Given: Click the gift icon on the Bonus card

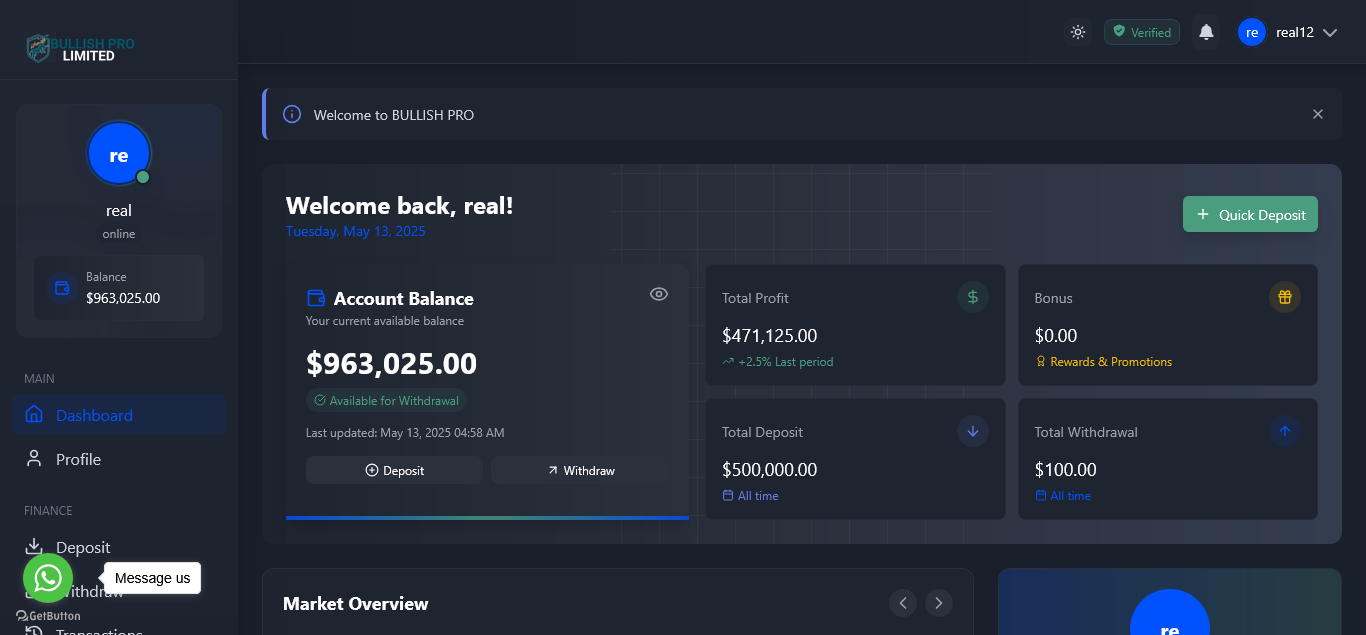Looking at the screenshot, I should (x=1284, y=297).
